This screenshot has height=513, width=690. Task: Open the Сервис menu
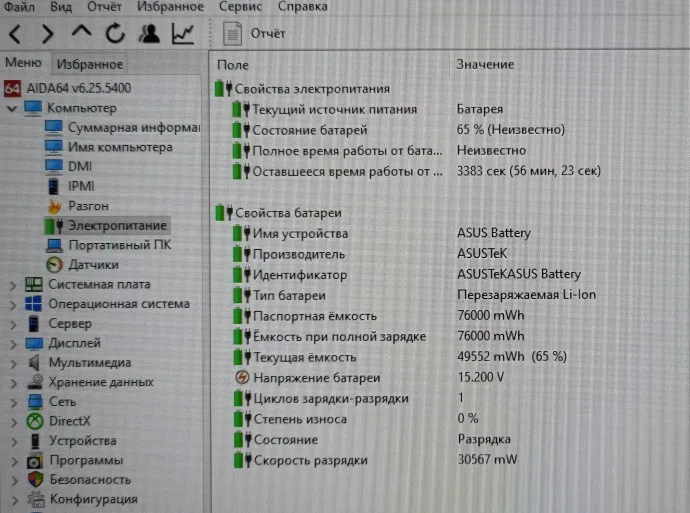pos(240,7)
